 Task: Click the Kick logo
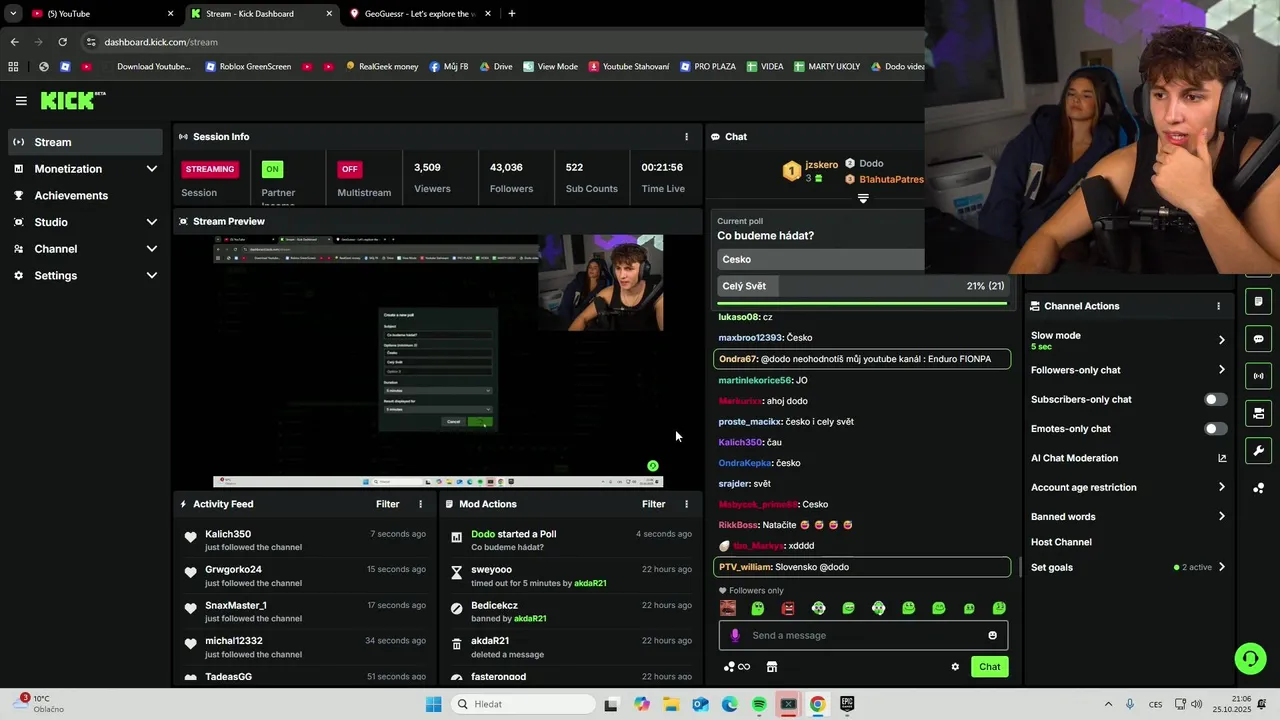[73, 100]
